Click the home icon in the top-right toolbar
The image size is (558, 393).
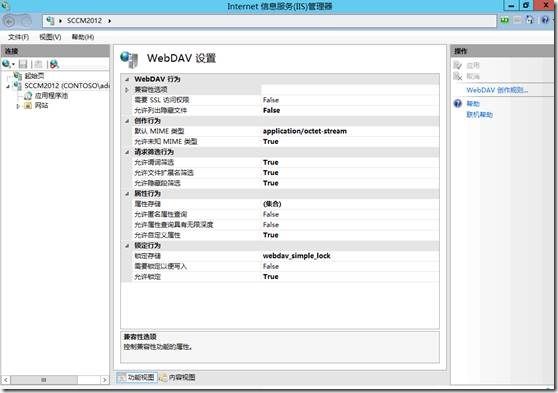(530, 20)
